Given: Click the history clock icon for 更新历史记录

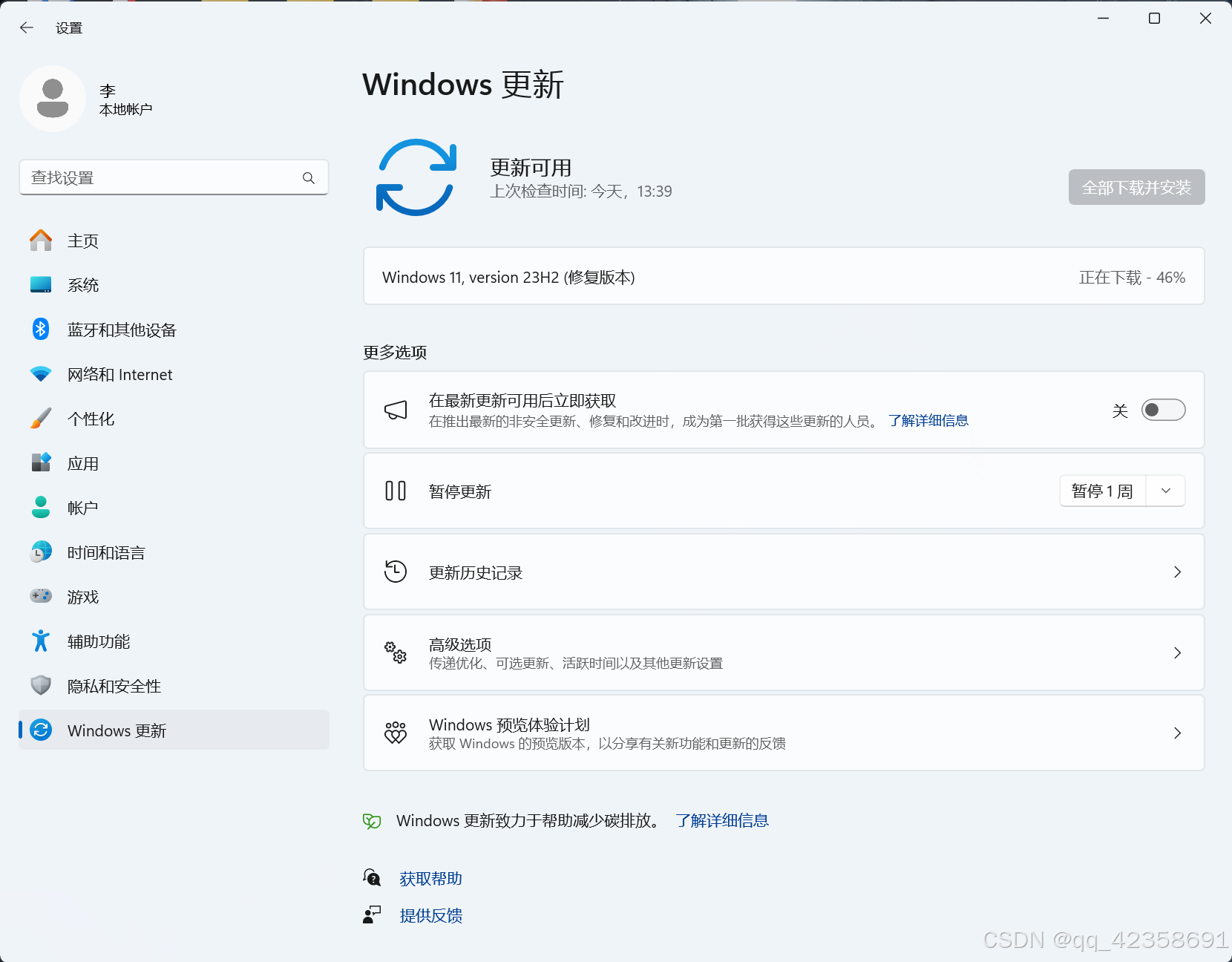Looking at the screenshot, I should click(x=396, y=572).
